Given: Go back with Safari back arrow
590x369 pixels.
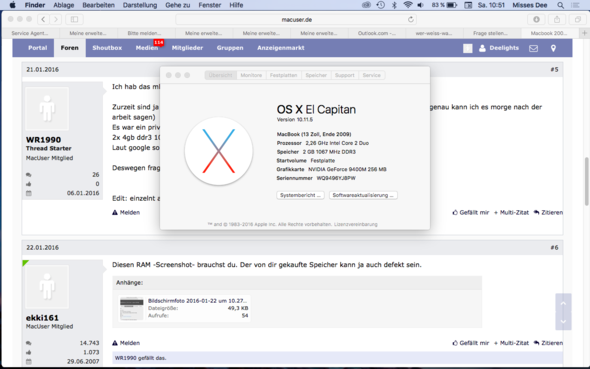Looking at the screenshot, I should click(x=43, y=19).
